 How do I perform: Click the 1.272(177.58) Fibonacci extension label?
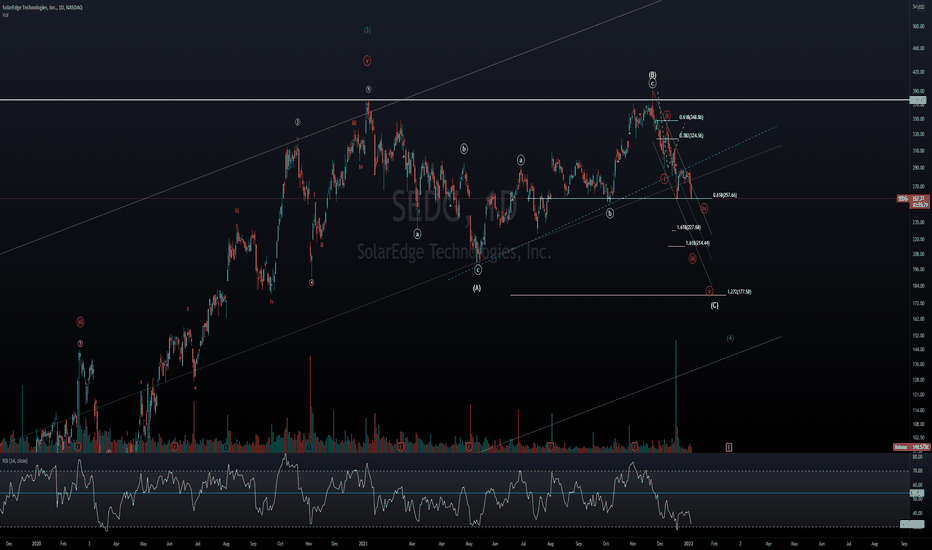739,292
